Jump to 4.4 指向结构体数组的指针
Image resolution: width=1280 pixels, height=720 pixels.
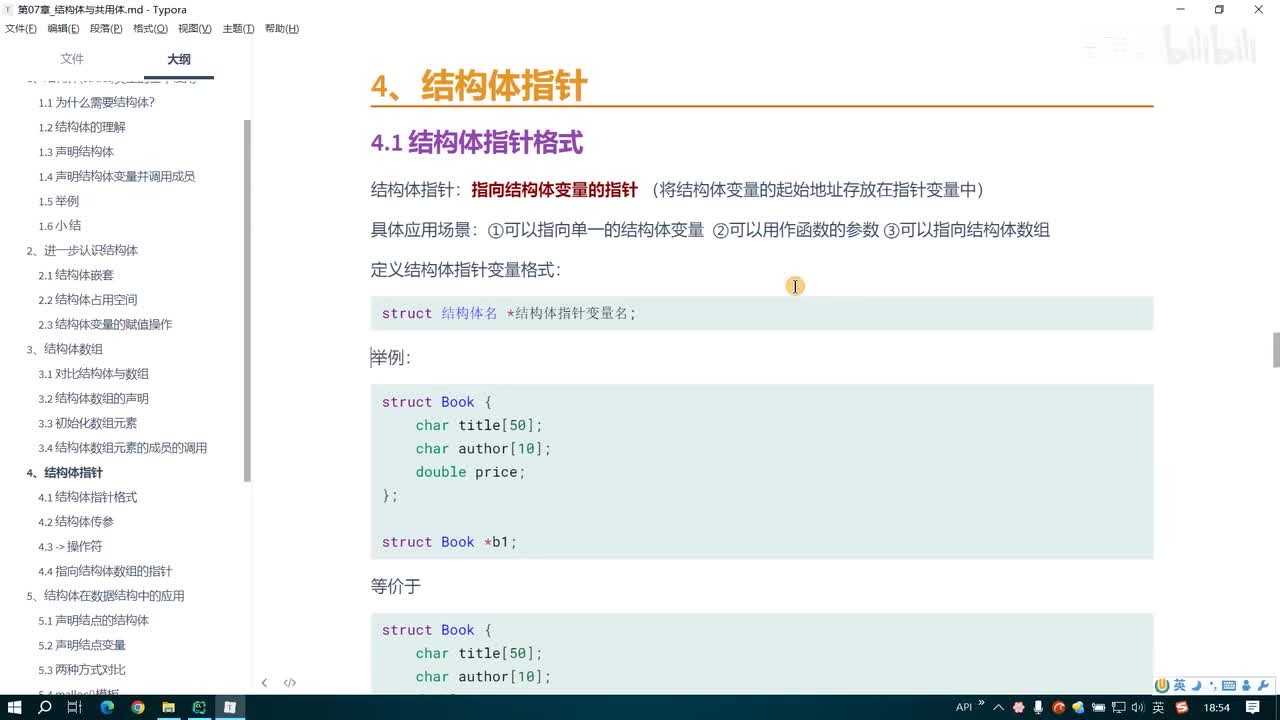tap(105, 571)
